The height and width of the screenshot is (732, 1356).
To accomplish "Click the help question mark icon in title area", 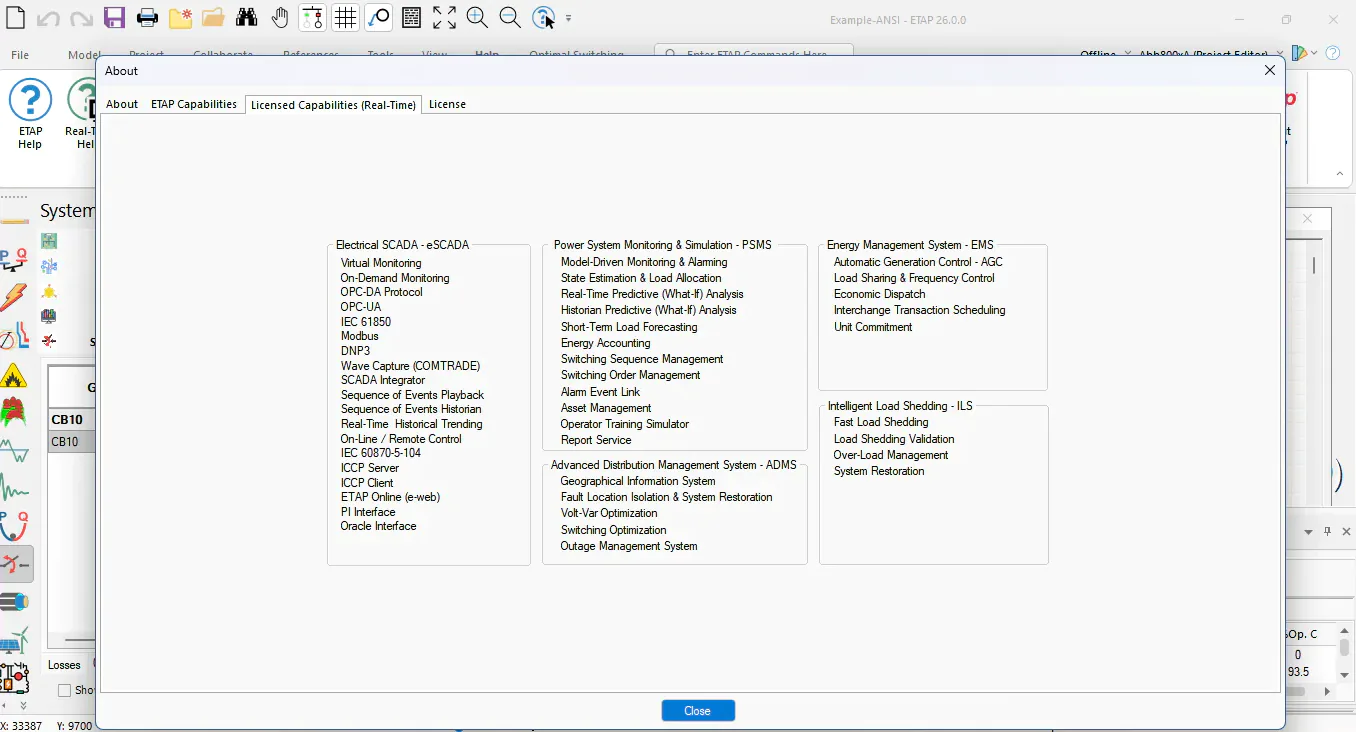I will (x=1333, y=53).
